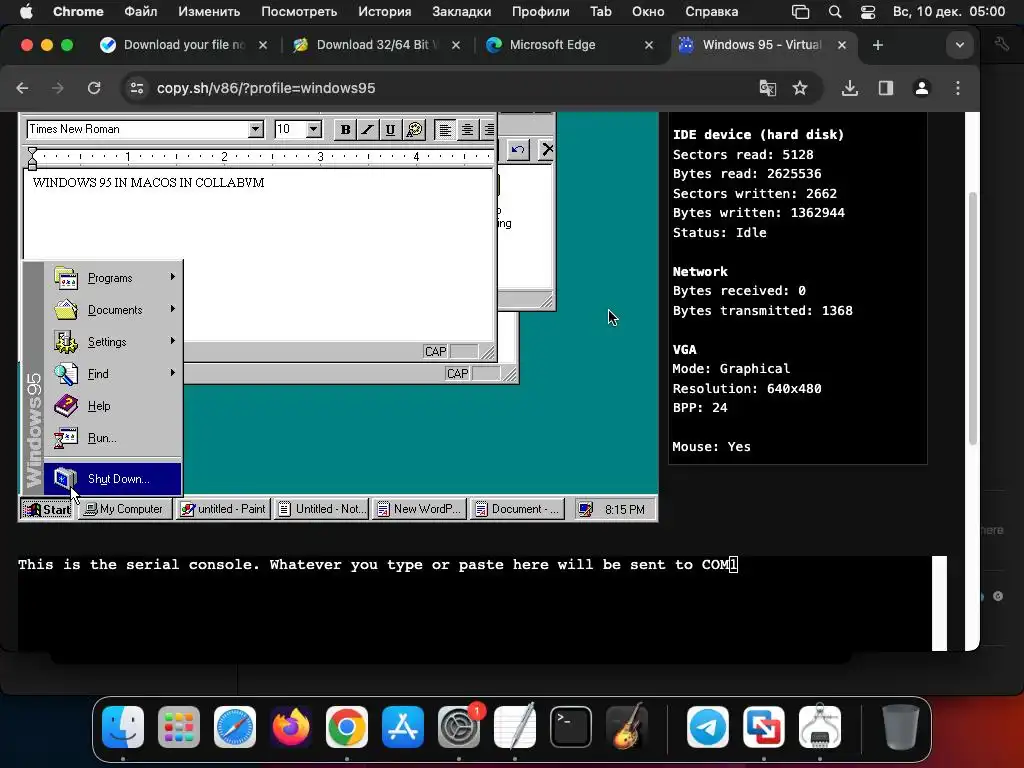Open Documents submenu in Start menu

coord(114,310)
